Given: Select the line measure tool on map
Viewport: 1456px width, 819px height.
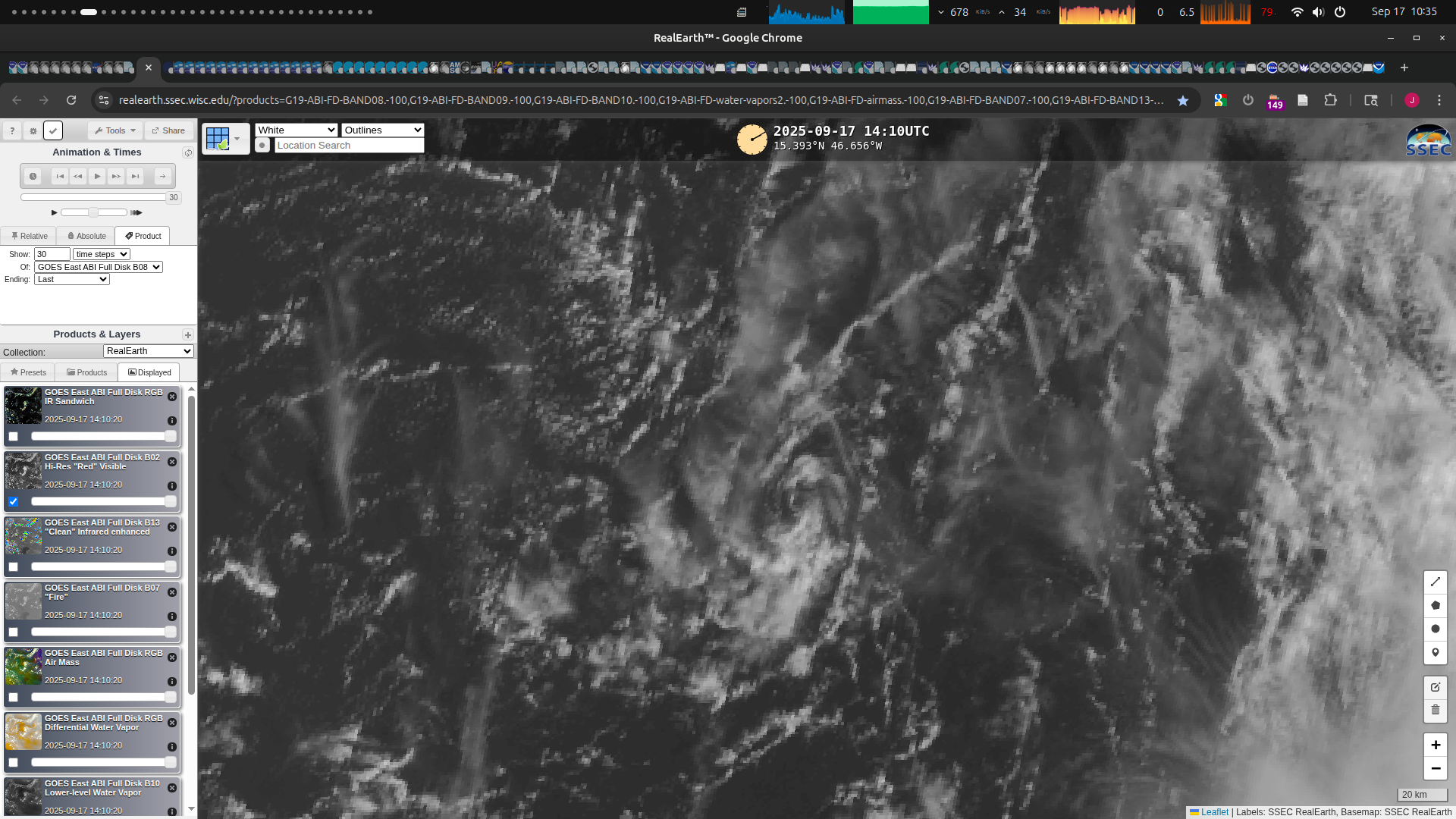Looking at the screenshot, I should click(1435, 582).
